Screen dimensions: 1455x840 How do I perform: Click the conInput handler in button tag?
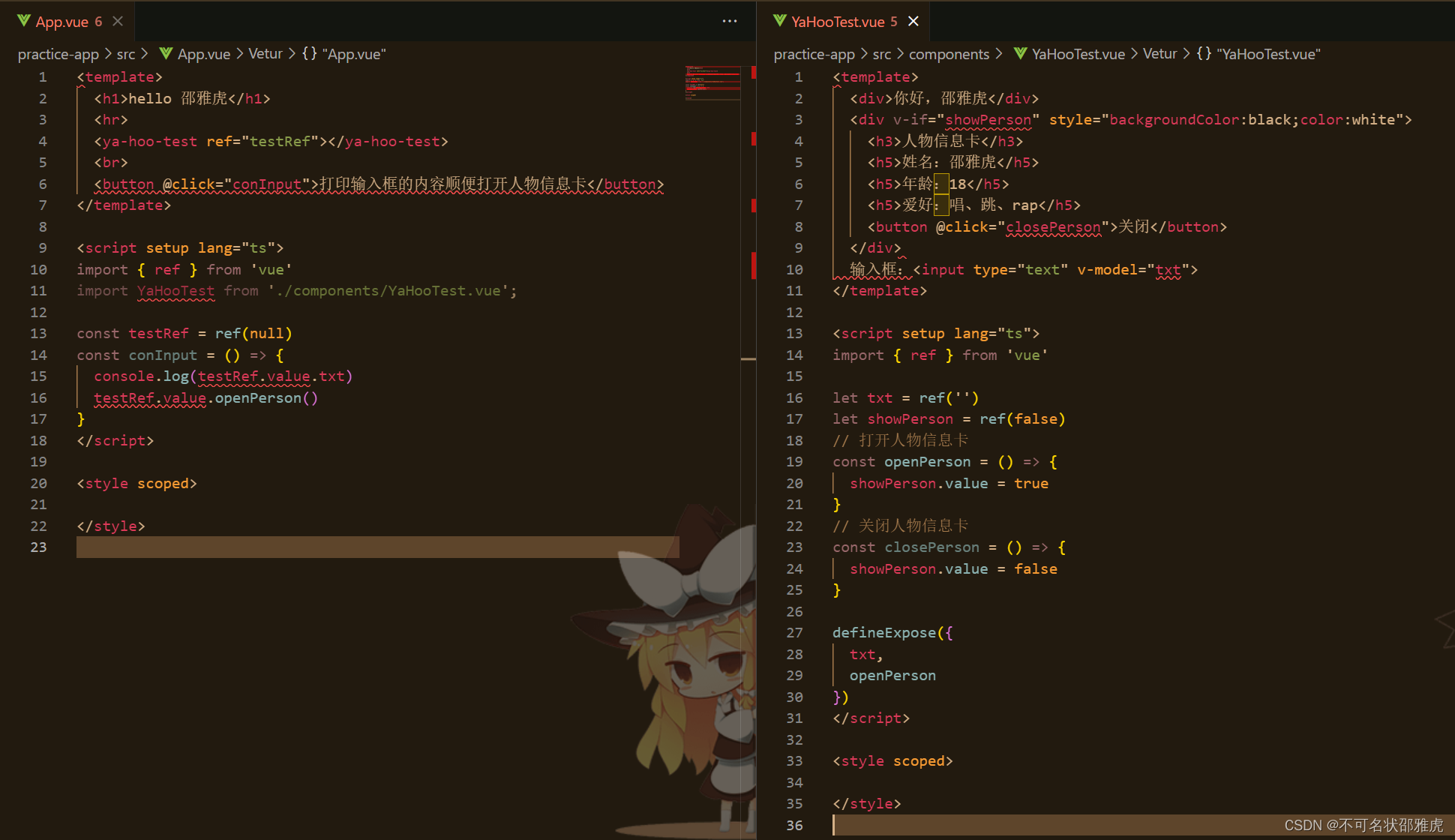pyautogui.click(x=267, y=184)
